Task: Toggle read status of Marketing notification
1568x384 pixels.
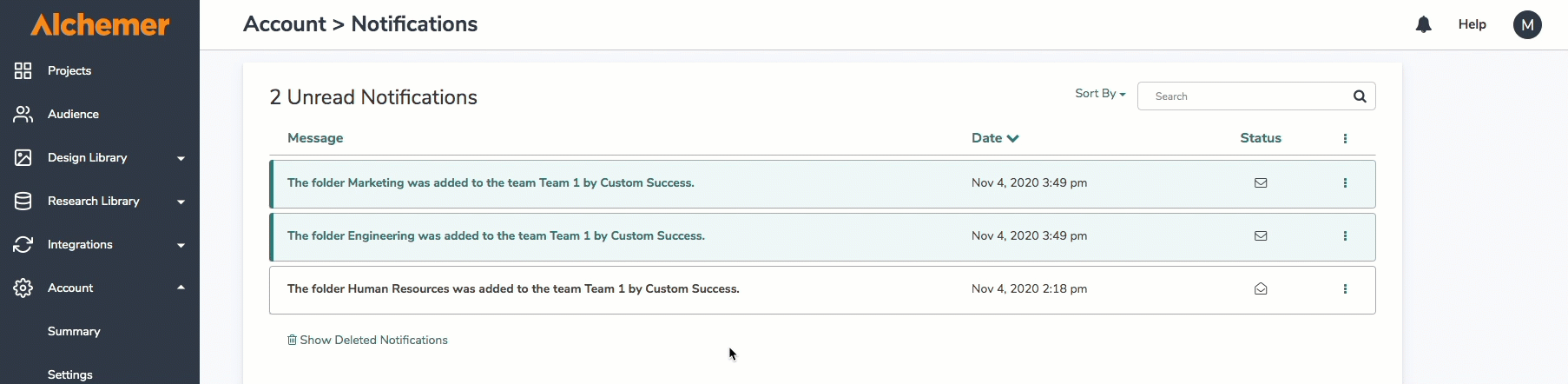Action: tap(1261, 183)
